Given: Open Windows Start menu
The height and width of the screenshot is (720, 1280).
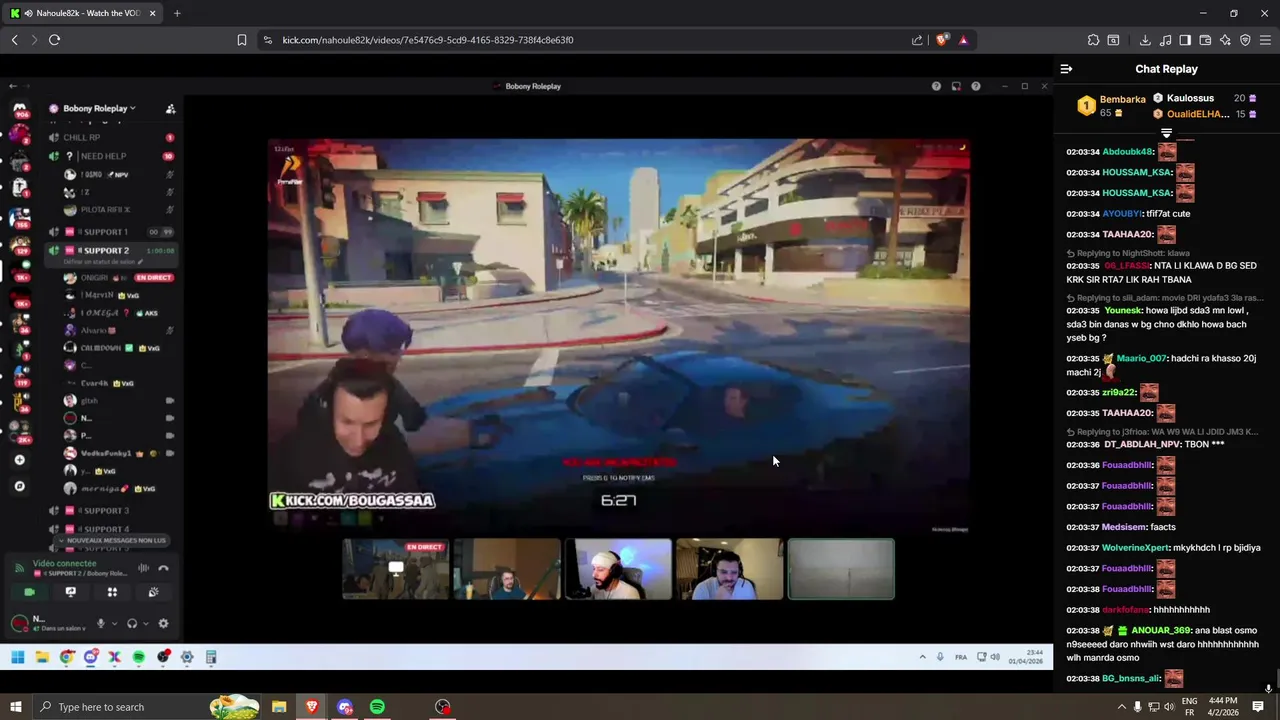Looking at the screenshot, I should click(15, 707).
